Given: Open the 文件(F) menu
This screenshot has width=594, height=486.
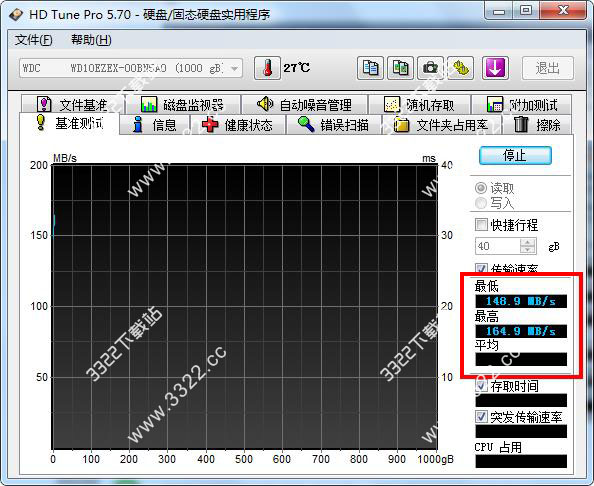Looking at the screenshot, I should (33, 40).
